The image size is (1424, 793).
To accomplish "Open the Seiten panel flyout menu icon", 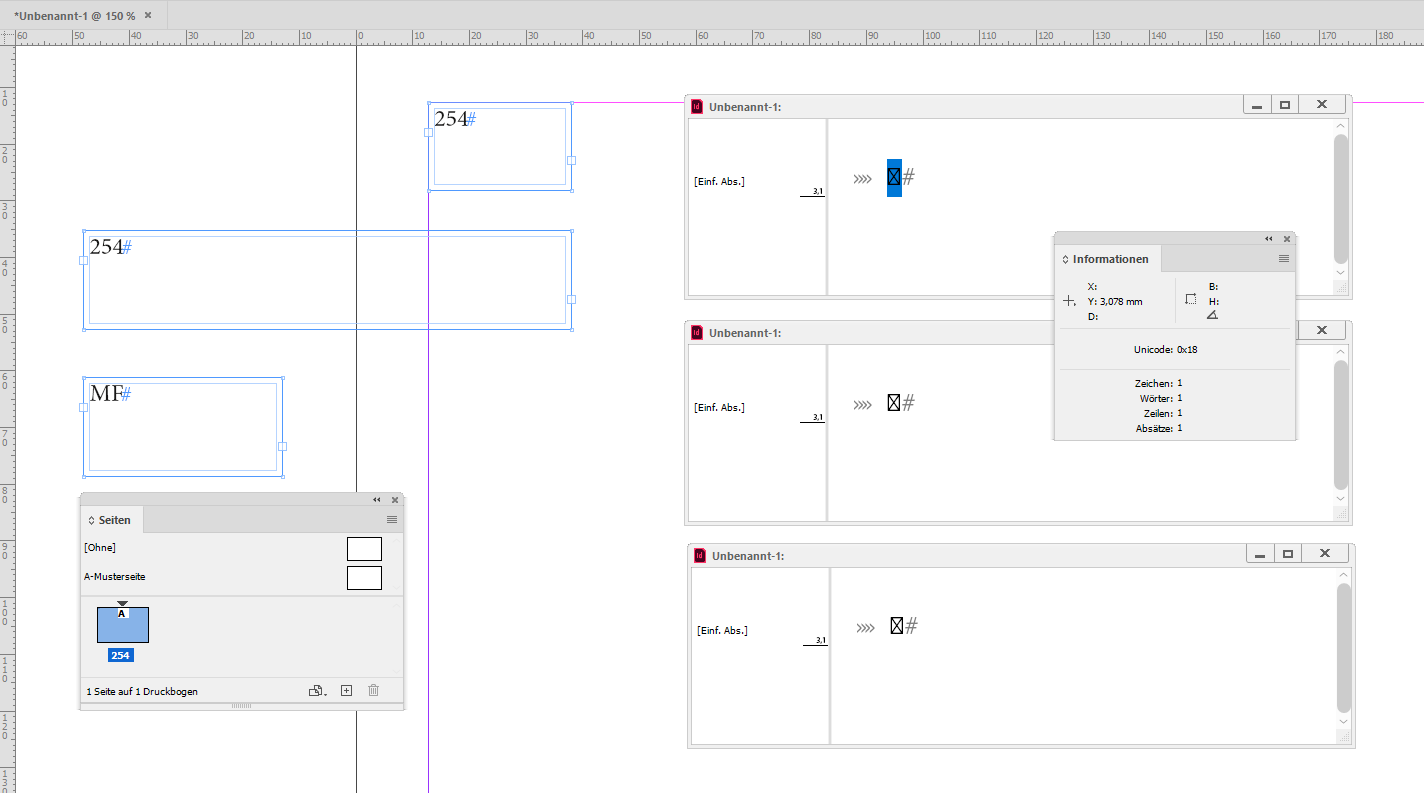I will 392,519.
